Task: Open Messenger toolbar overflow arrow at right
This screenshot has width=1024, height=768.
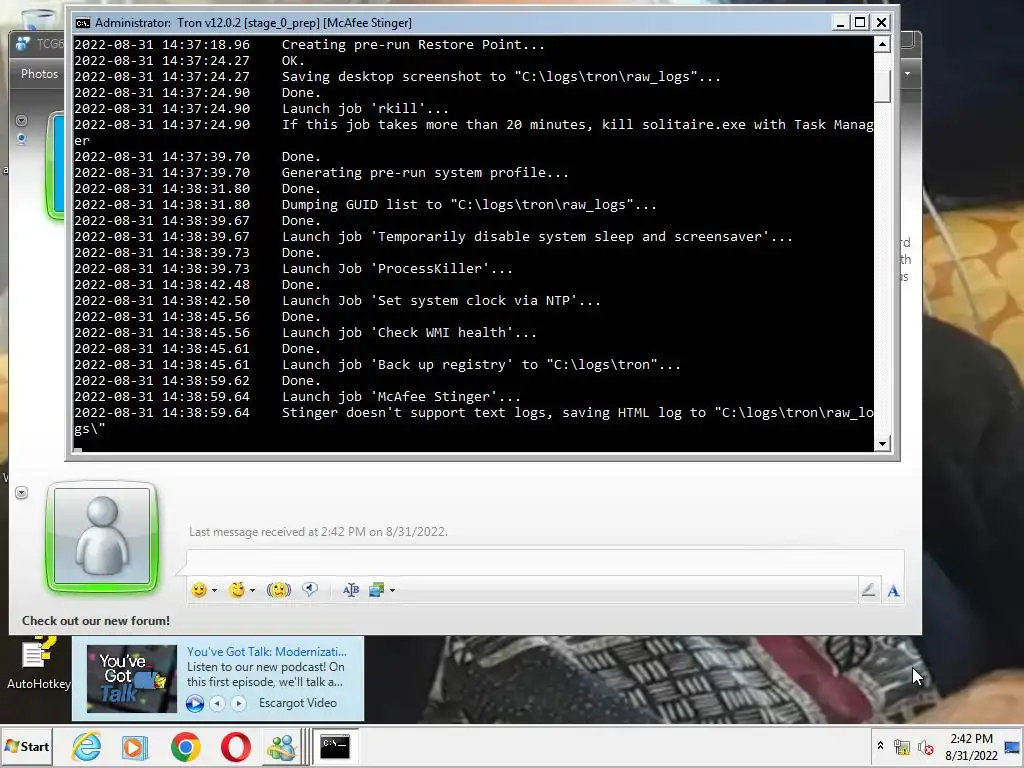Action: (907, 74)
